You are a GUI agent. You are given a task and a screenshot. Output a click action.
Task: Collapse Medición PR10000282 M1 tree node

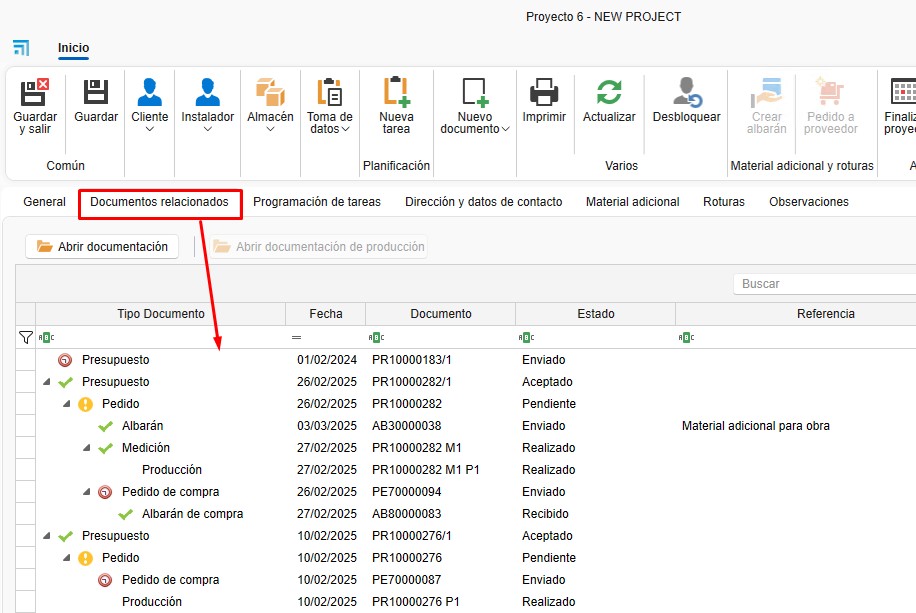[86, 448]
